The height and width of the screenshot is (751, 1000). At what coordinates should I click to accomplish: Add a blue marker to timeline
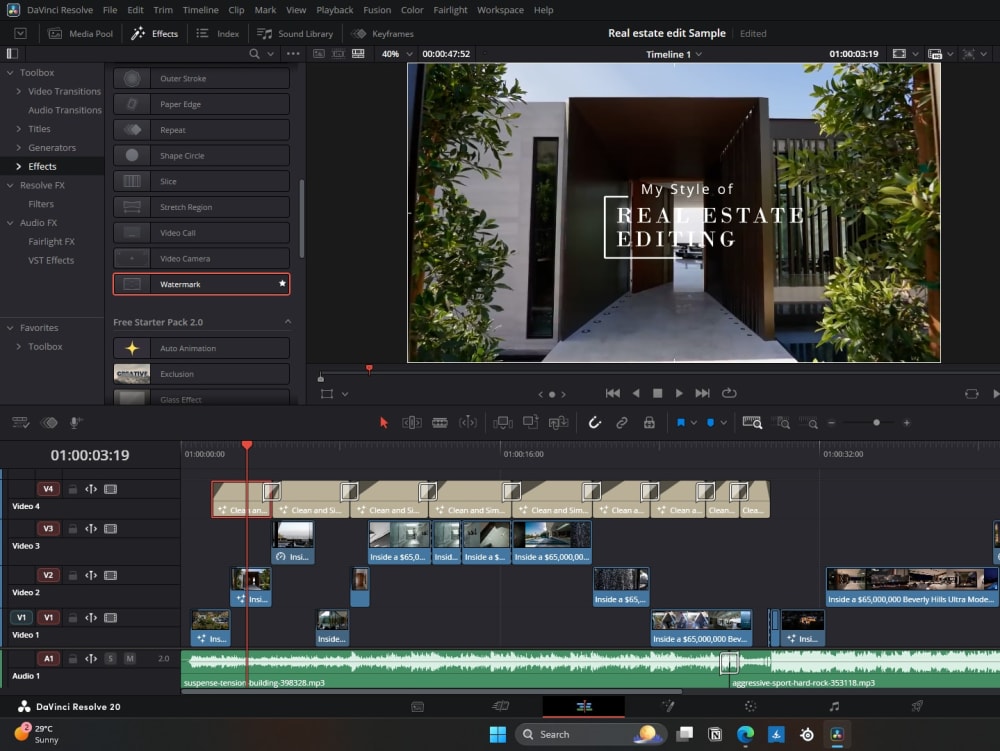point(710,423)
